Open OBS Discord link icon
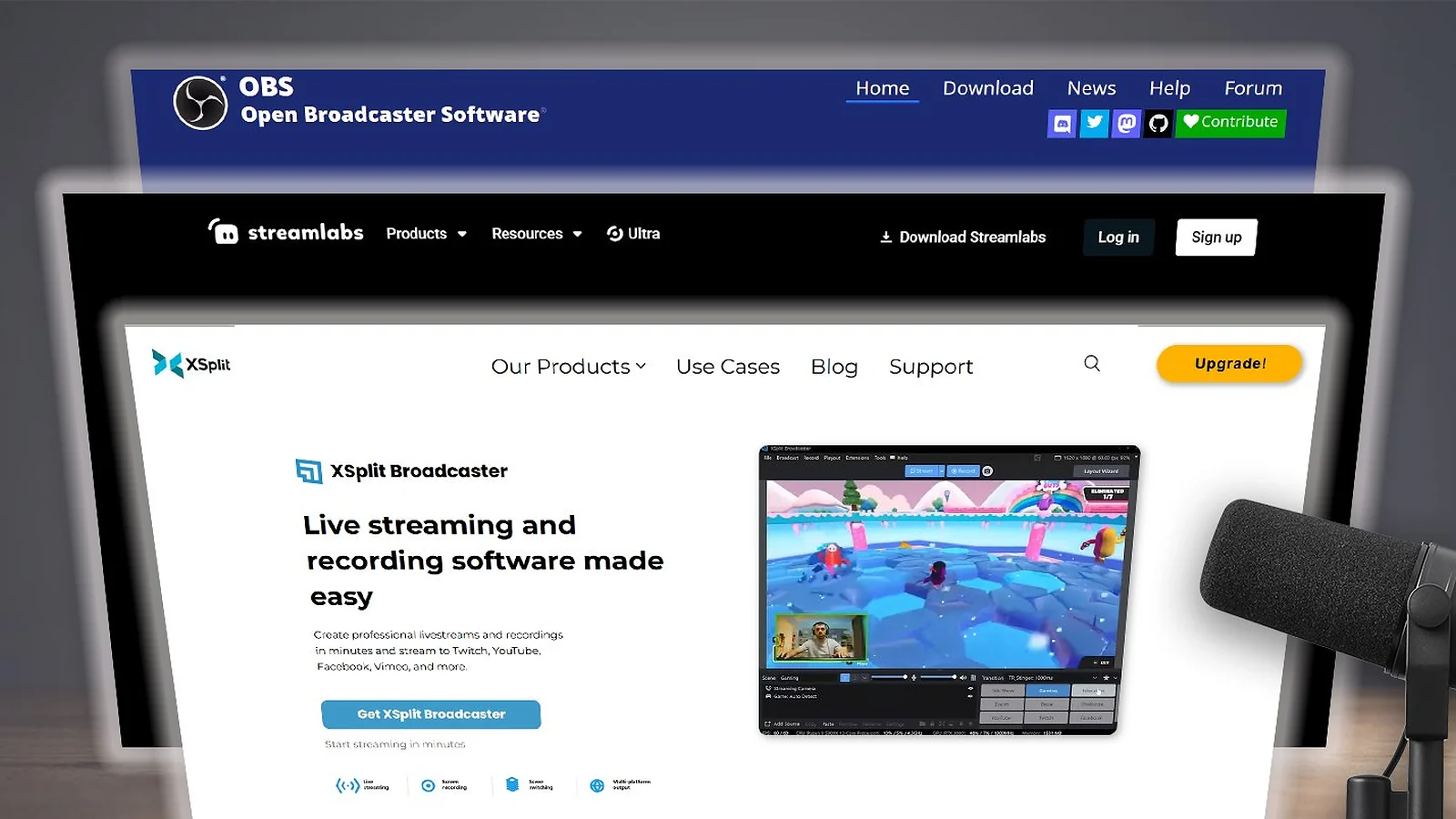The width and height of the screenshot is (1456, 819). tap(1062, 123)
